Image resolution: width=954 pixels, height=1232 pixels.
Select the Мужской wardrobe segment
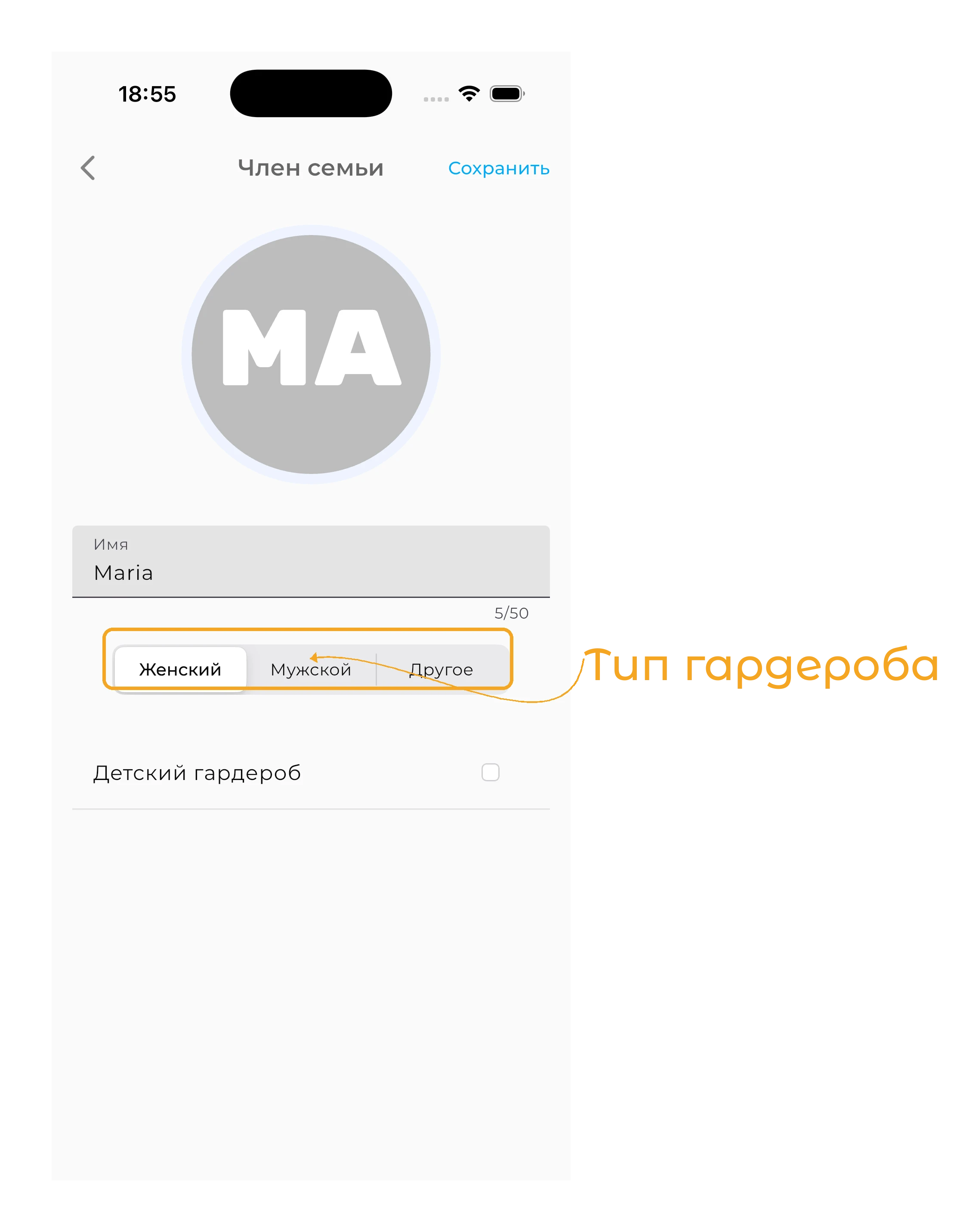[311, 669]
